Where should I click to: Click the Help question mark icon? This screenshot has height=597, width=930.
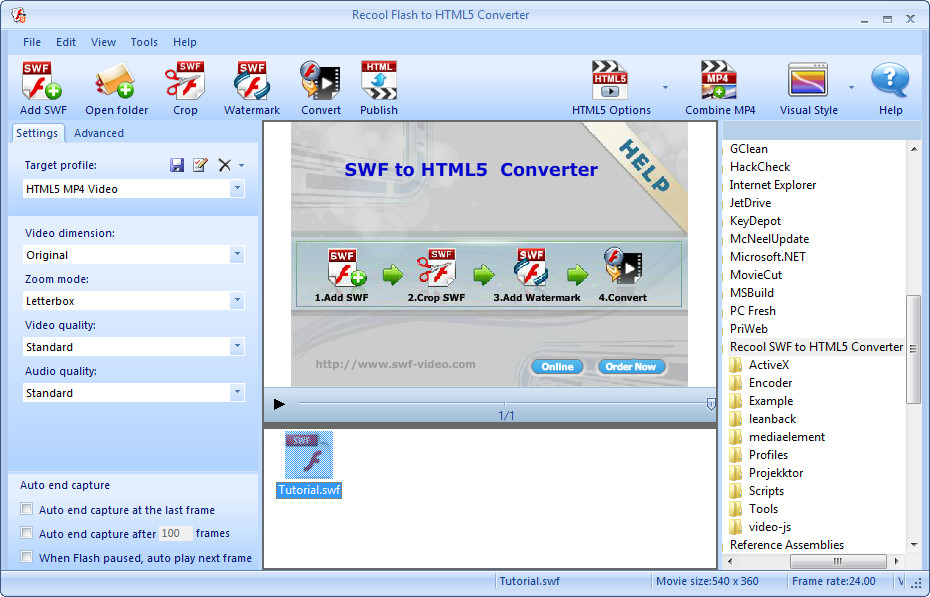click(x=890, y=80)
